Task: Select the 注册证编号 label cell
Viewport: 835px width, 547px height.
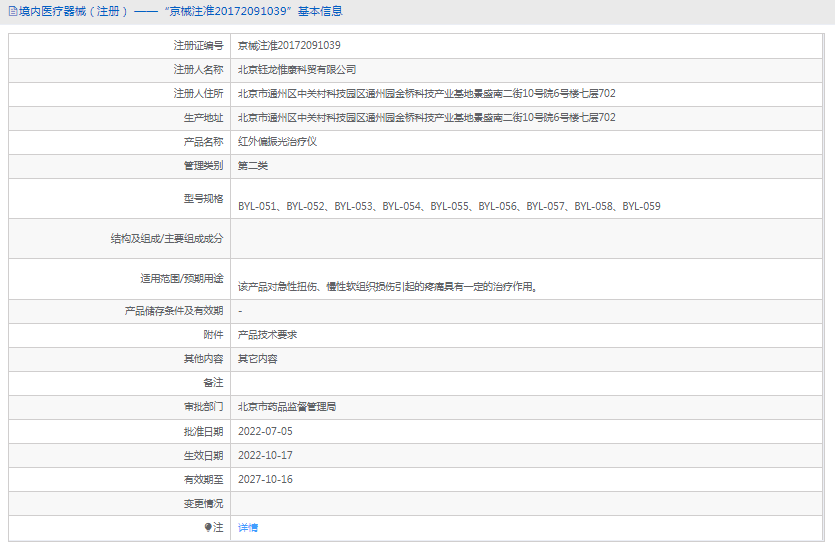Action: [x=120, y=46]
